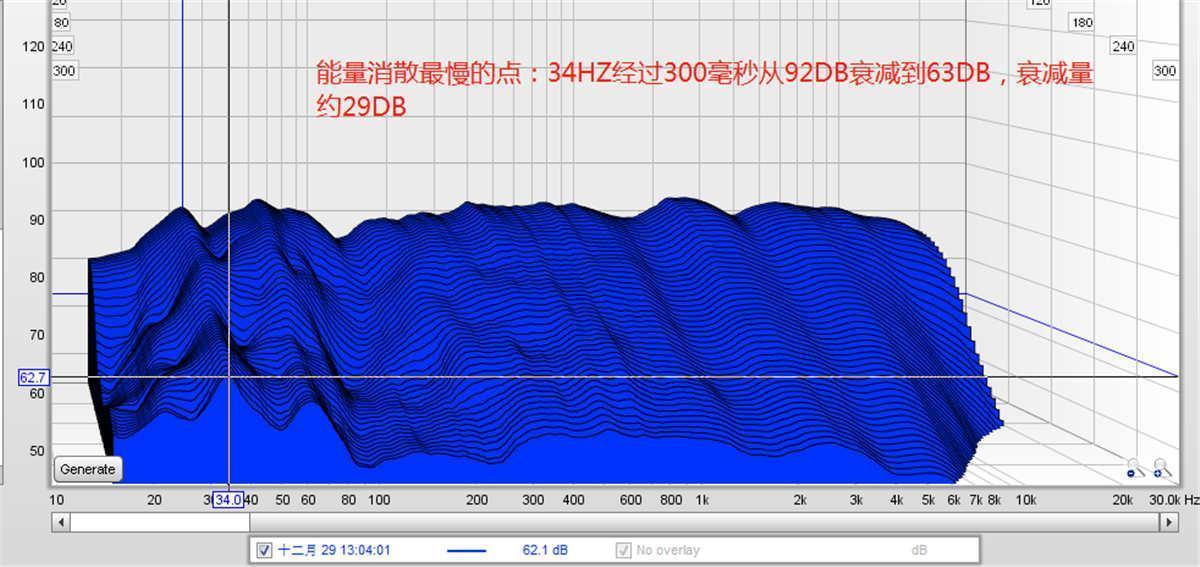Viewport: 1200px width, 567px height.
Task: Click the zoom in magnifier icon
Action: [1160, 468]
